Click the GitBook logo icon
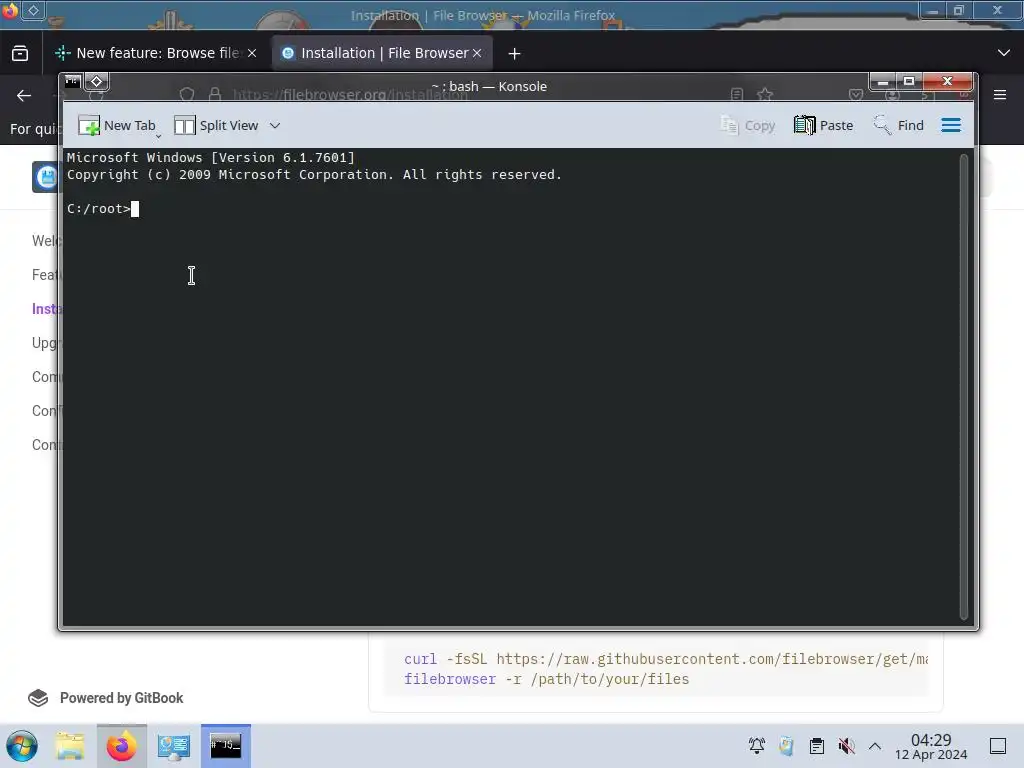The height and width of the screenshot is (768, 1024). 38,698
